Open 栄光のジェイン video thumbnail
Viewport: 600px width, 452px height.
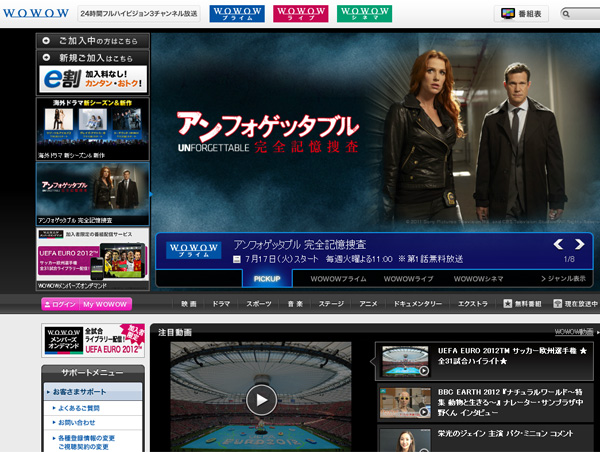[x=406, y=441]
